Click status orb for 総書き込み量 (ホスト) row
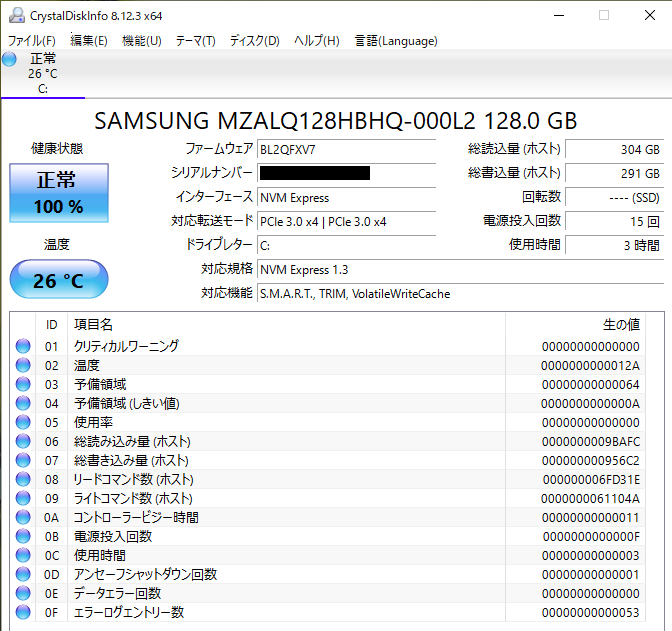 [x=23, y=460]
